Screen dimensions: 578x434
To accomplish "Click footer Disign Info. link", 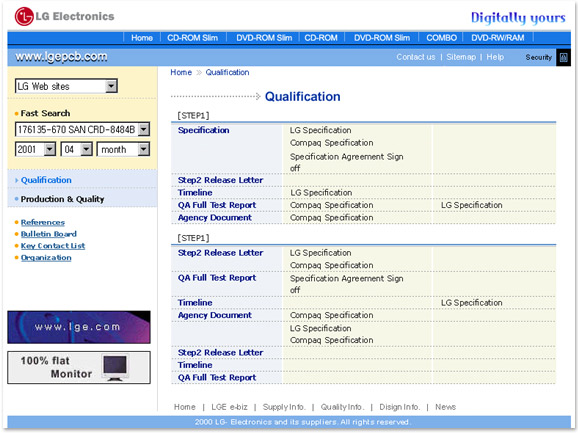I will coord(400,407).
